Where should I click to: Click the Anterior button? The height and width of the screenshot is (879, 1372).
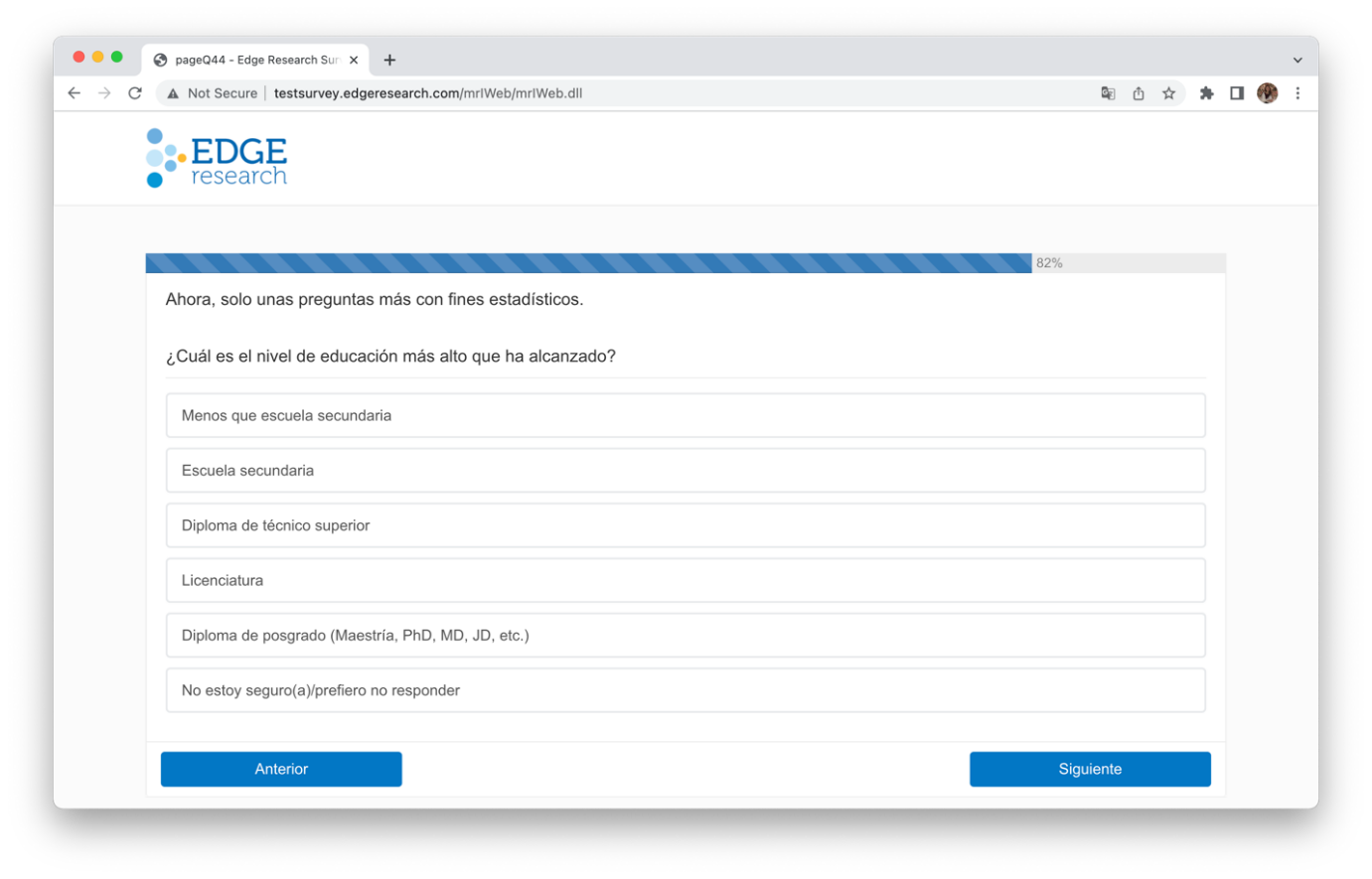[281, 769]
